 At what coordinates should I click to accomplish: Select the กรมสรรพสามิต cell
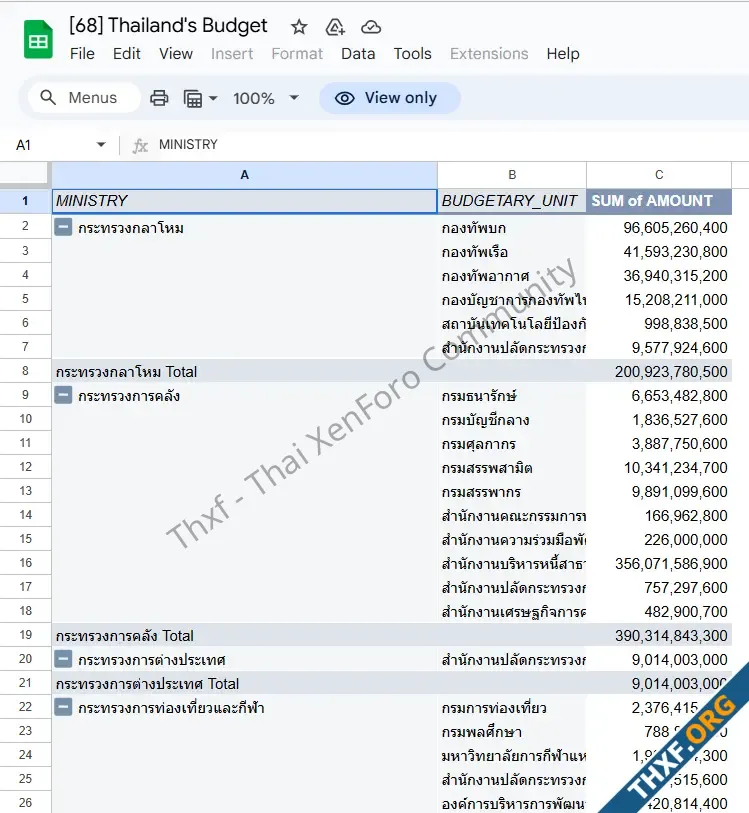512,468
